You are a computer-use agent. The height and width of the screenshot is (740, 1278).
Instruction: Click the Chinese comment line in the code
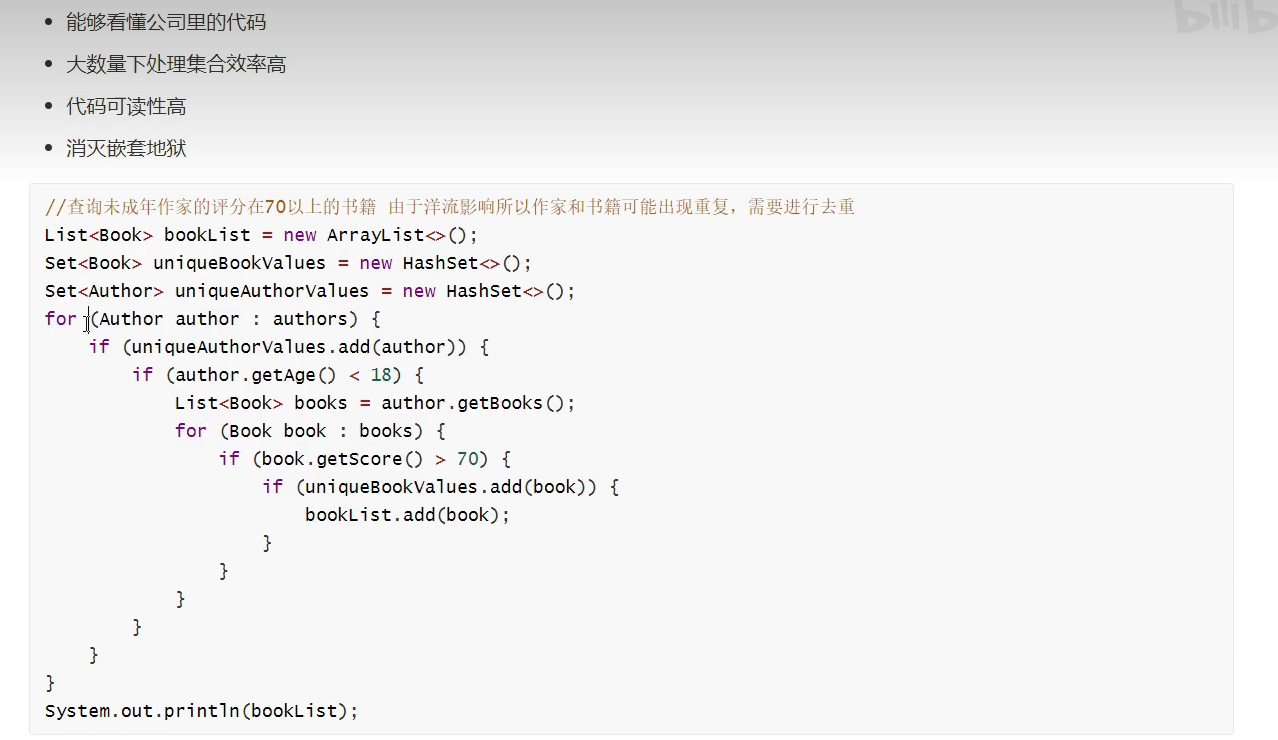pyautogui.click(x=450, y=207)
